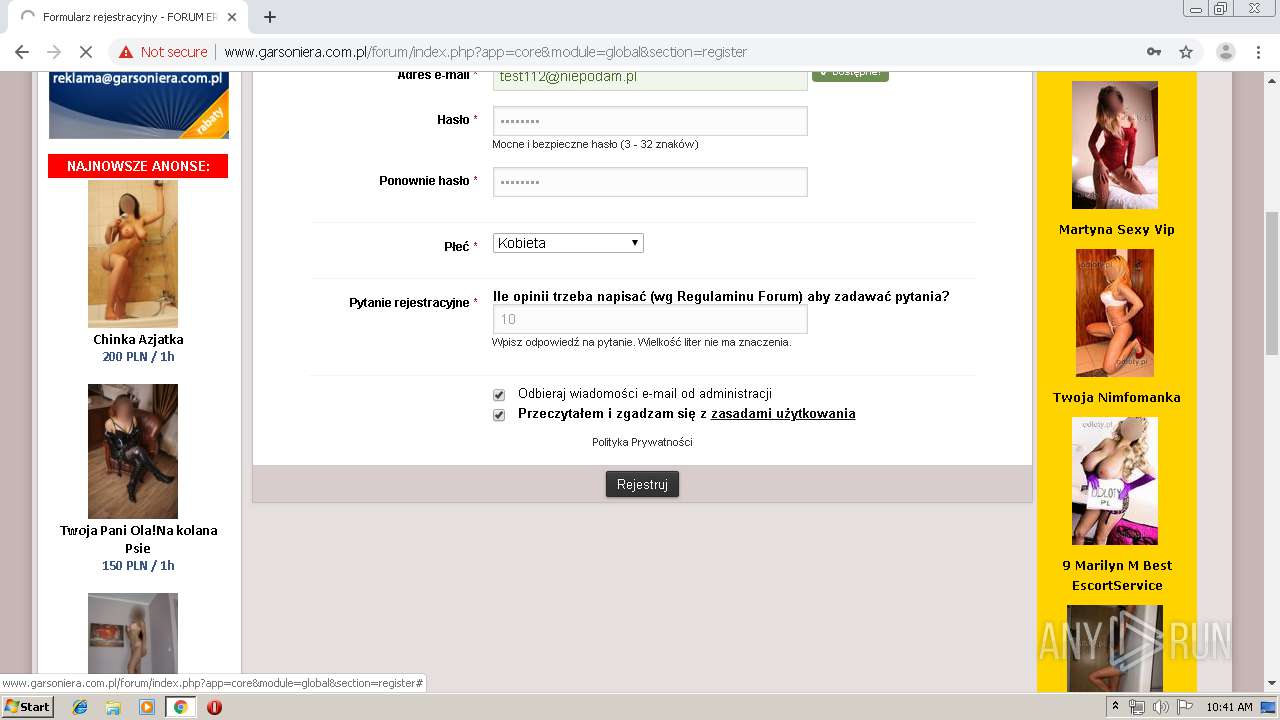The image size is (1280, 720).
Task: Open the Płeć dropdown showing Kobieta
Action: coord(568,243)
